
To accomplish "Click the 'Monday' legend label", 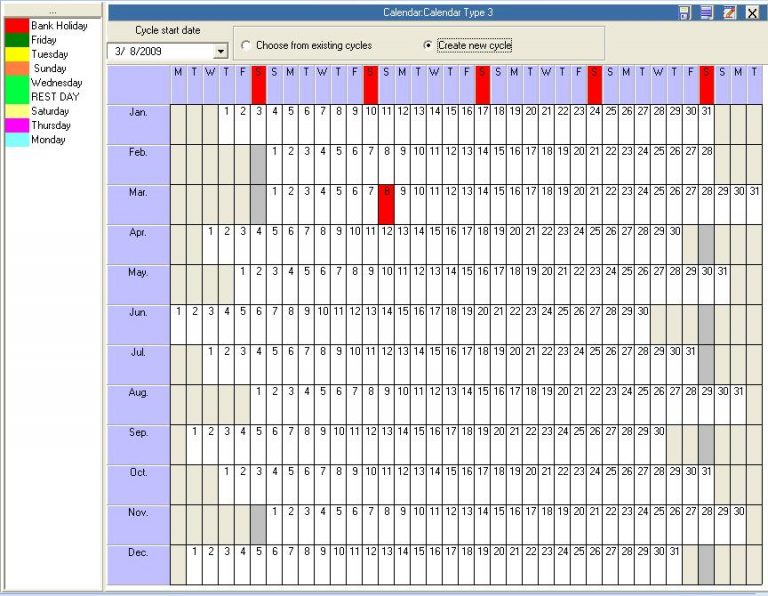I will coord(48,139).
